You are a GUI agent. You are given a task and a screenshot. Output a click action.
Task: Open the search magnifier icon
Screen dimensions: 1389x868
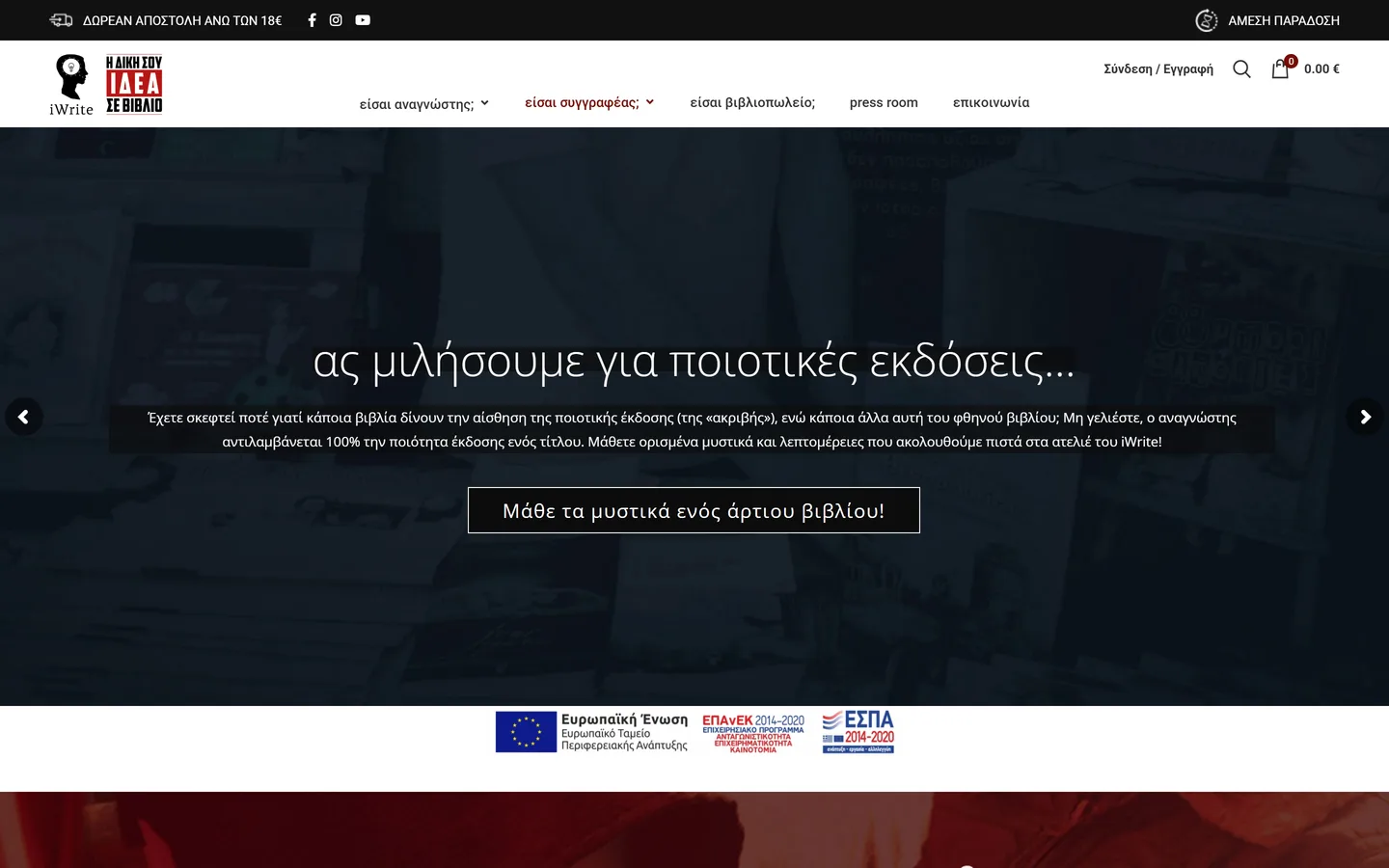click(x=1241, y=69)
